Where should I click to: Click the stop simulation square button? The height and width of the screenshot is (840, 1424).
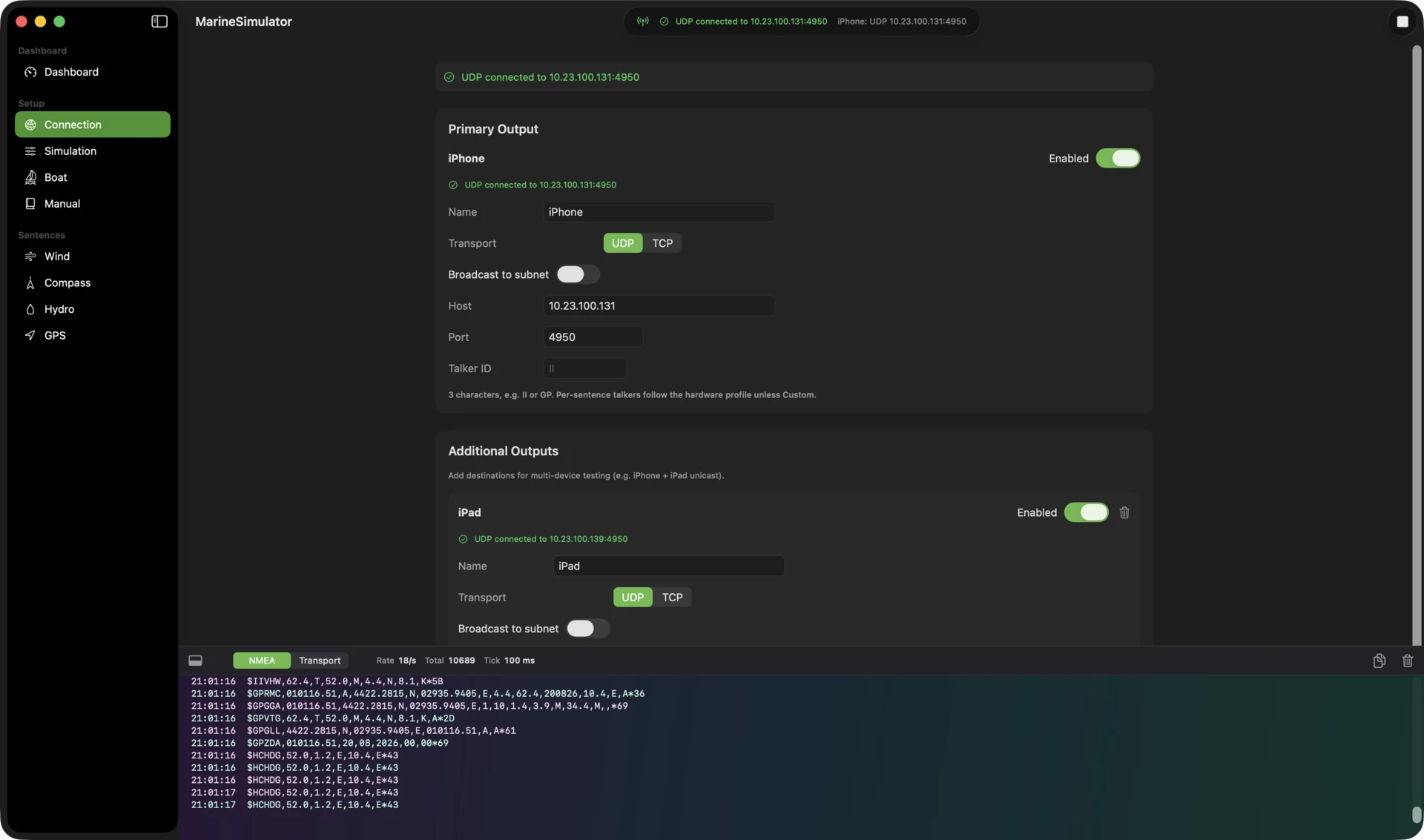tap(1402, 22)
